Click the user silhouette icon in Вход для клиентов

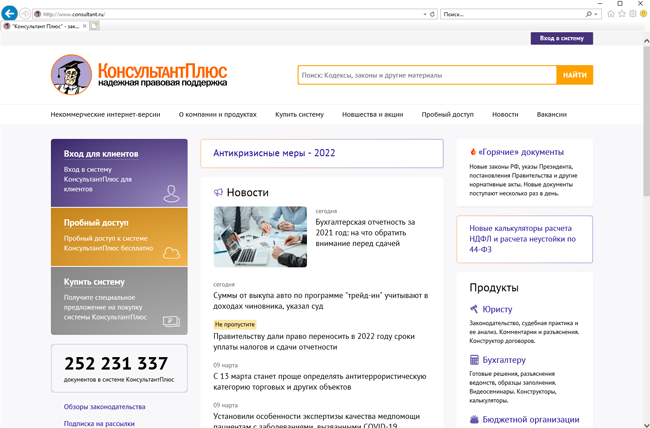[171, 193]
